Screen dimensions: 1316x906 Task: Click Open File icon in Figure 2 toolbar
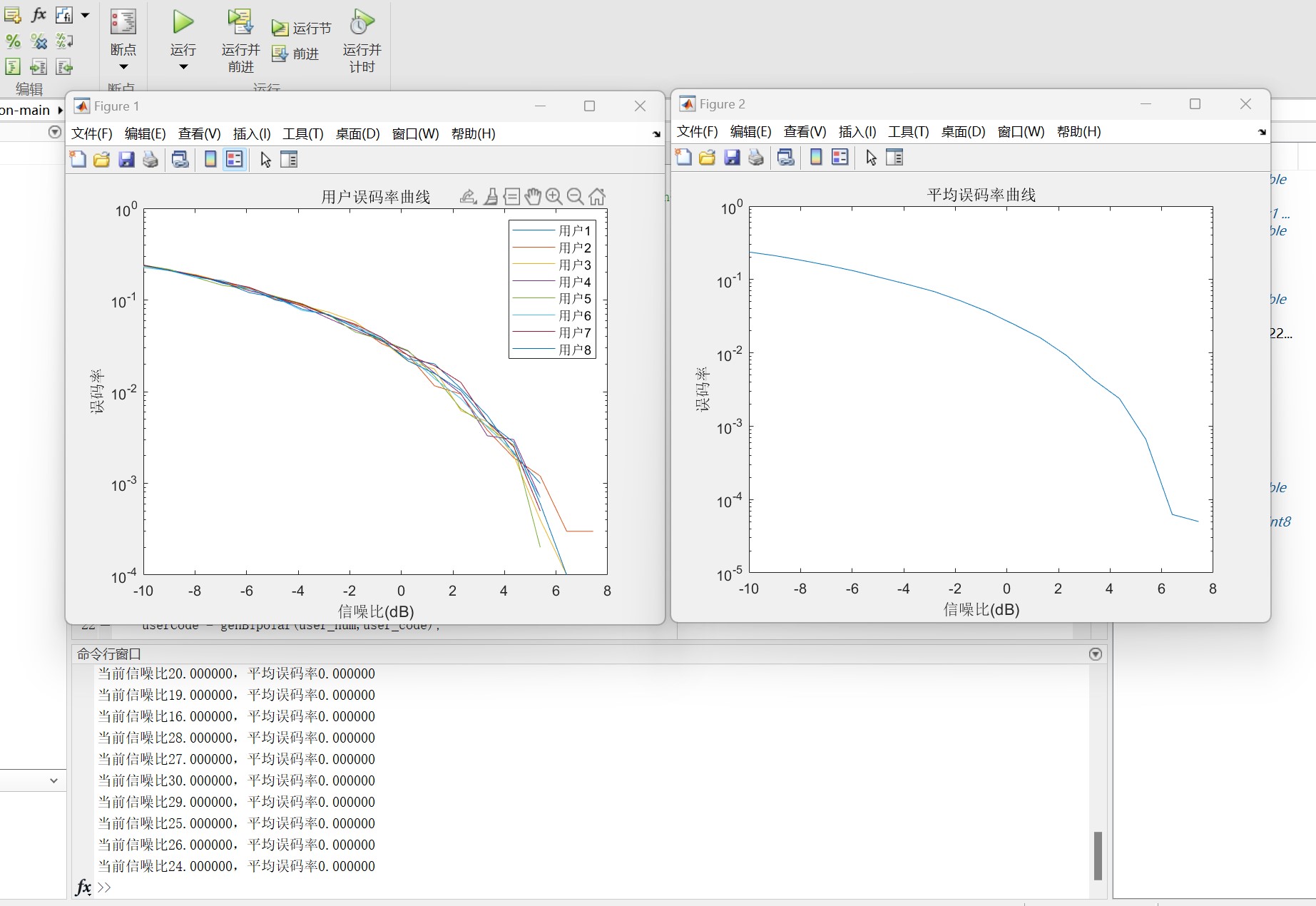coord(708,157)
